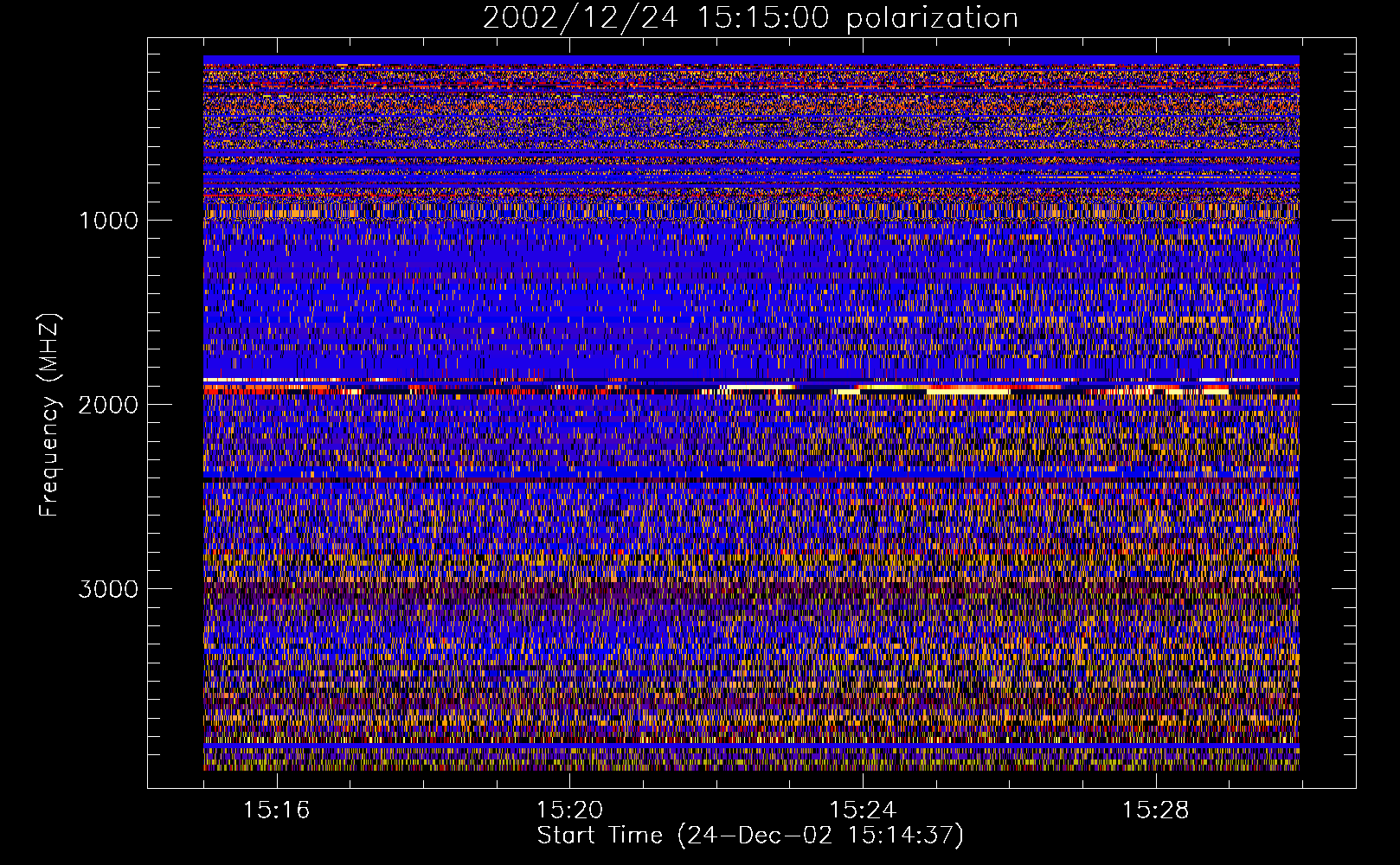
Task: Click the 'Start Time (24-Dec-02 15:14:37)' label
Action: tap(750, 836)
